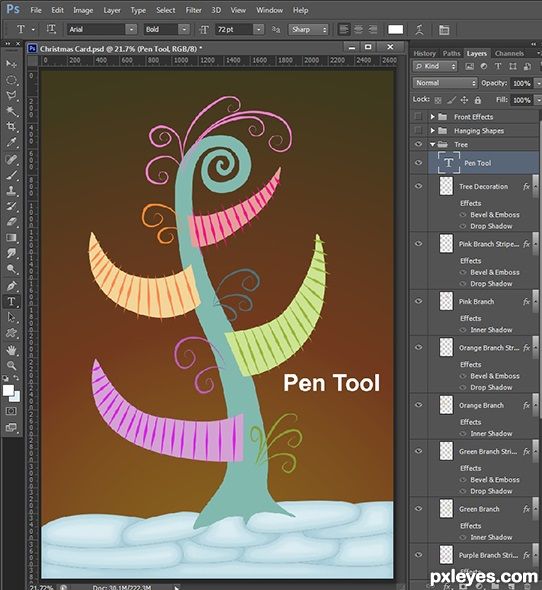This screenshot has width=542, height=590.
Task: Open the character panel toggle icon
Action: click(444, 30)
